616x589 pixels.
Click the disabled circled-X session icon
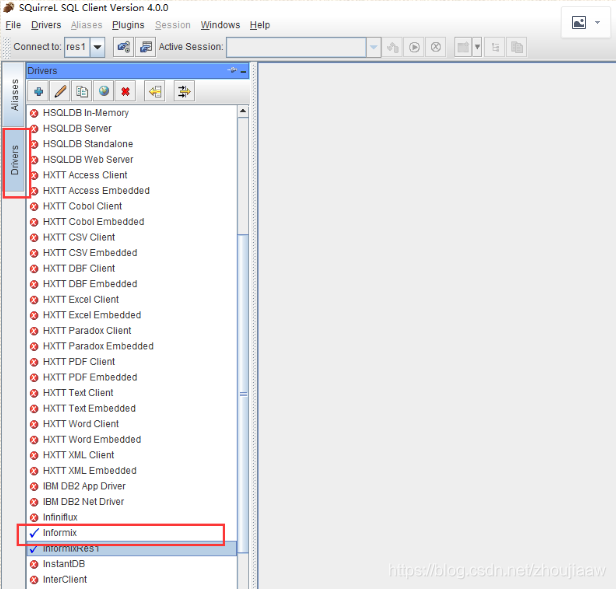point(436,47)
